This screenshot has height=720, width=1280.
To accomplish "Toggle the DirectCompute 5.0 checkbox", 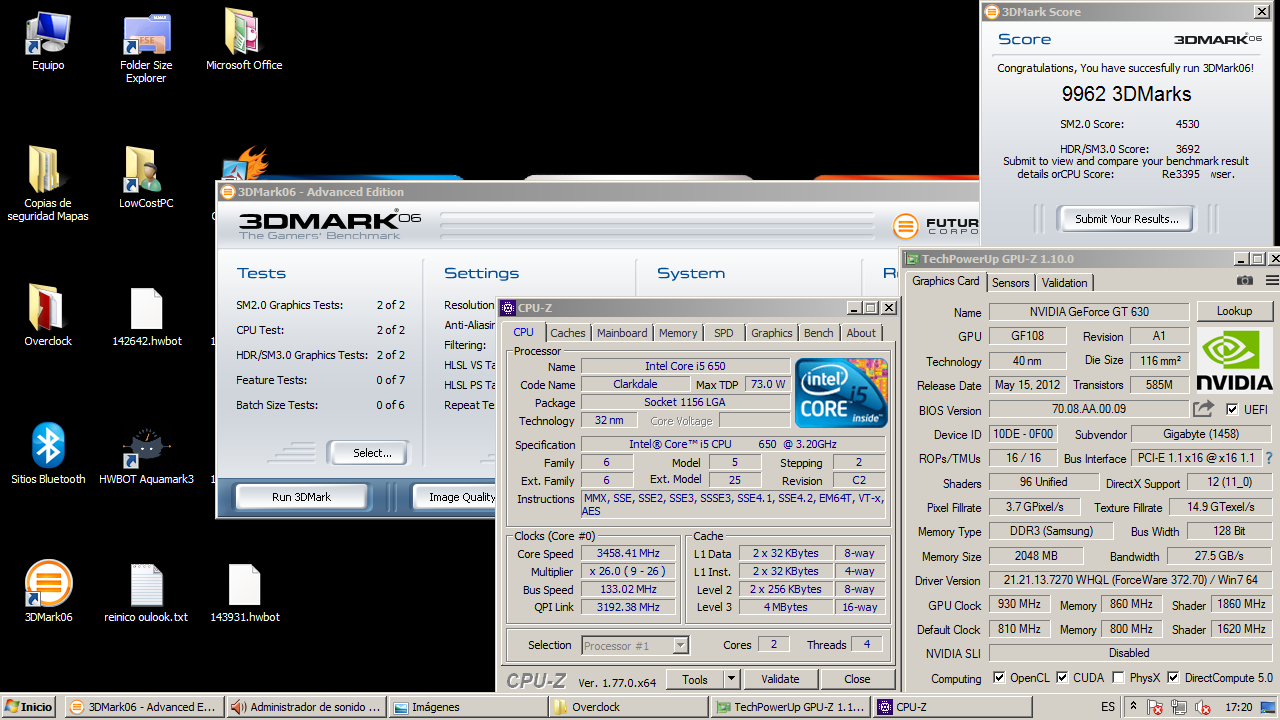I will pyautogui.click(x=1173, y=678).
